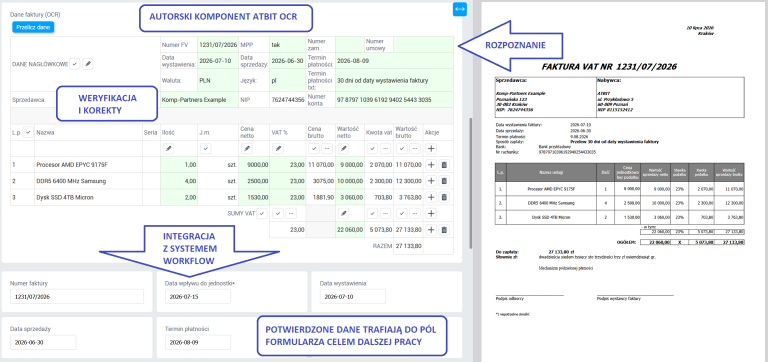Click the account number 97 8797 1039 6192 9402 5443 3035
The height and width of the screenshot is (362, 768).
point(384,99)
